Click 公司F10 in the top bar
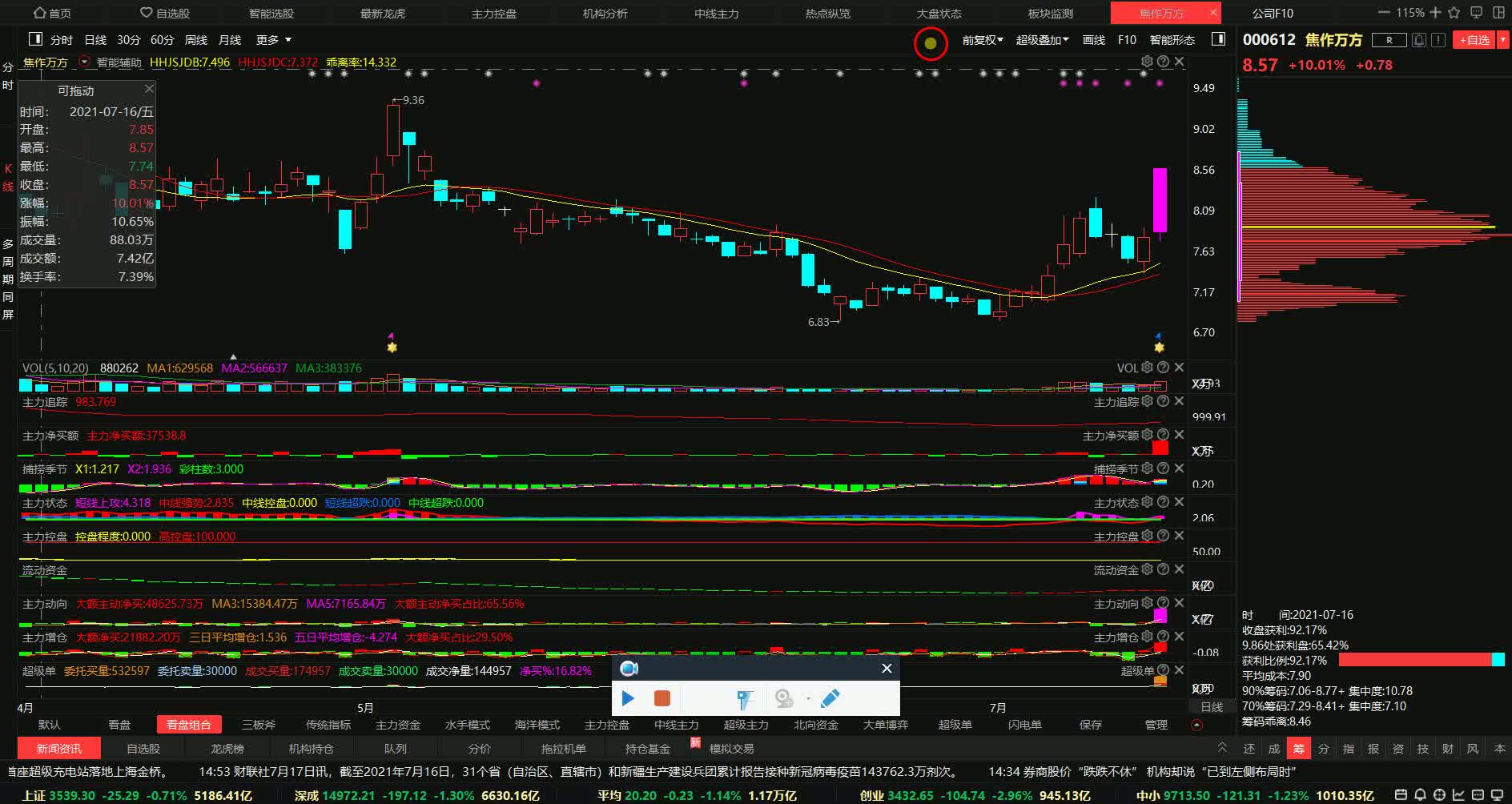Screen dimensions: 1512x804 click(1273, 13)
